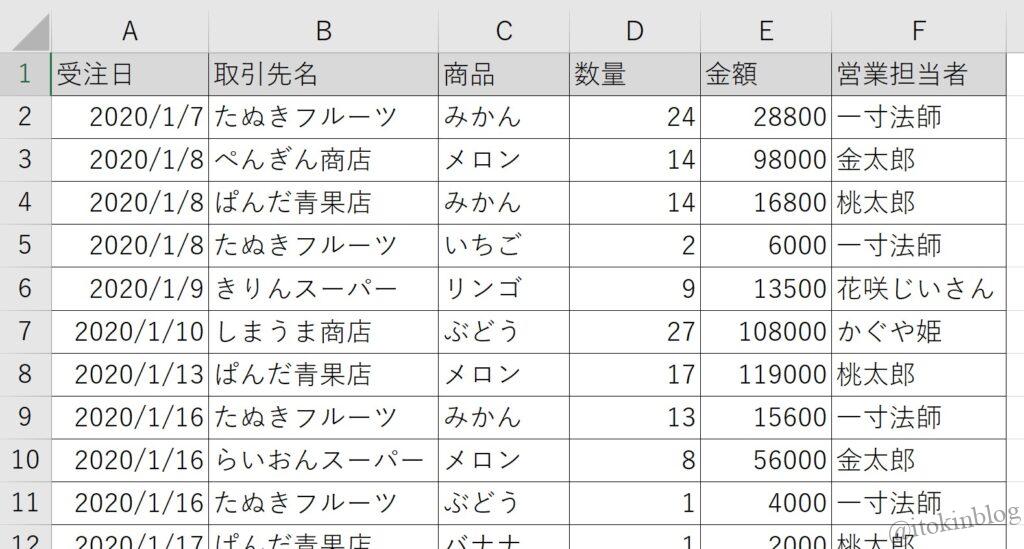Select quantity cell showing 27
The height and width of the screenshot is (549, 1024).
tap(634, 331)
